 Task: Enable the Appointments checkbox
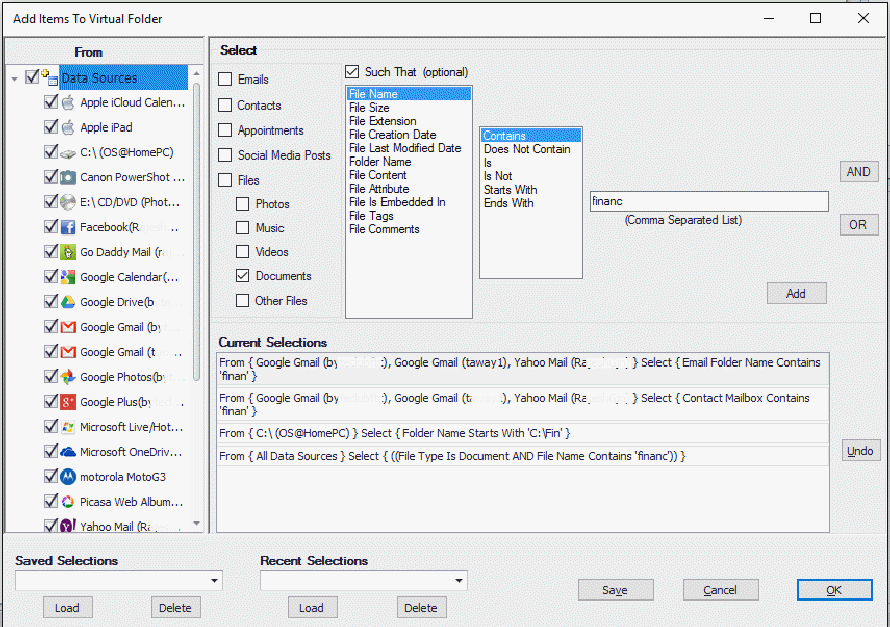click(x=225, y=131)
